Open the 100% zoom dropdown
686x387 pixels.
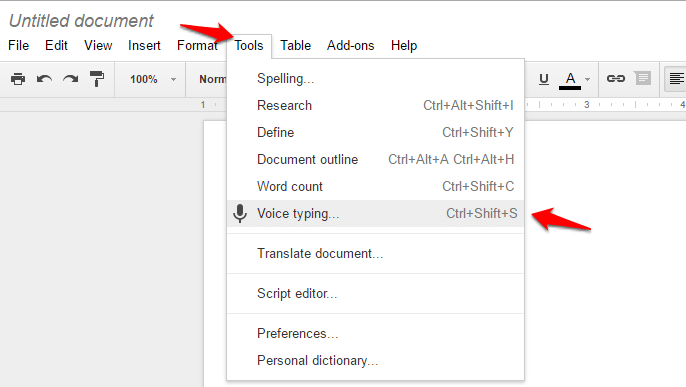pos(153,79)
